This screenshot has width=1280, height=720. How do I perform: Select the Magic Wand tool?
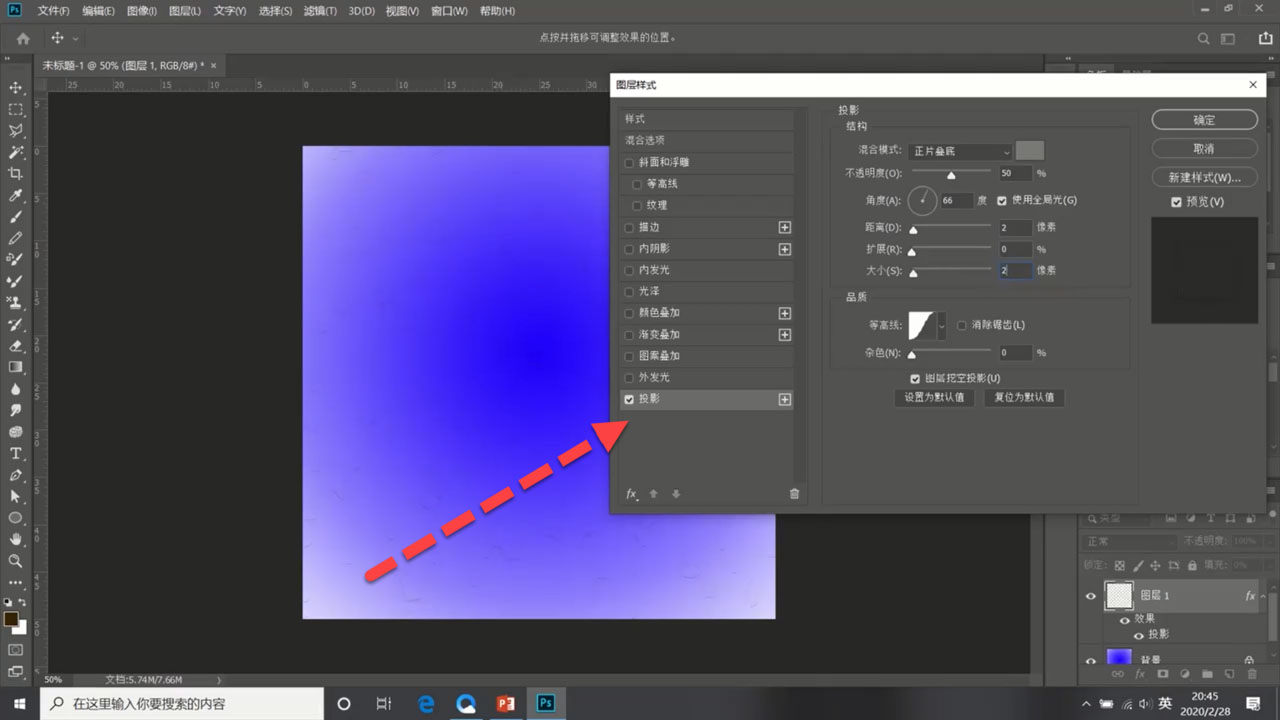tap(16, 153)
